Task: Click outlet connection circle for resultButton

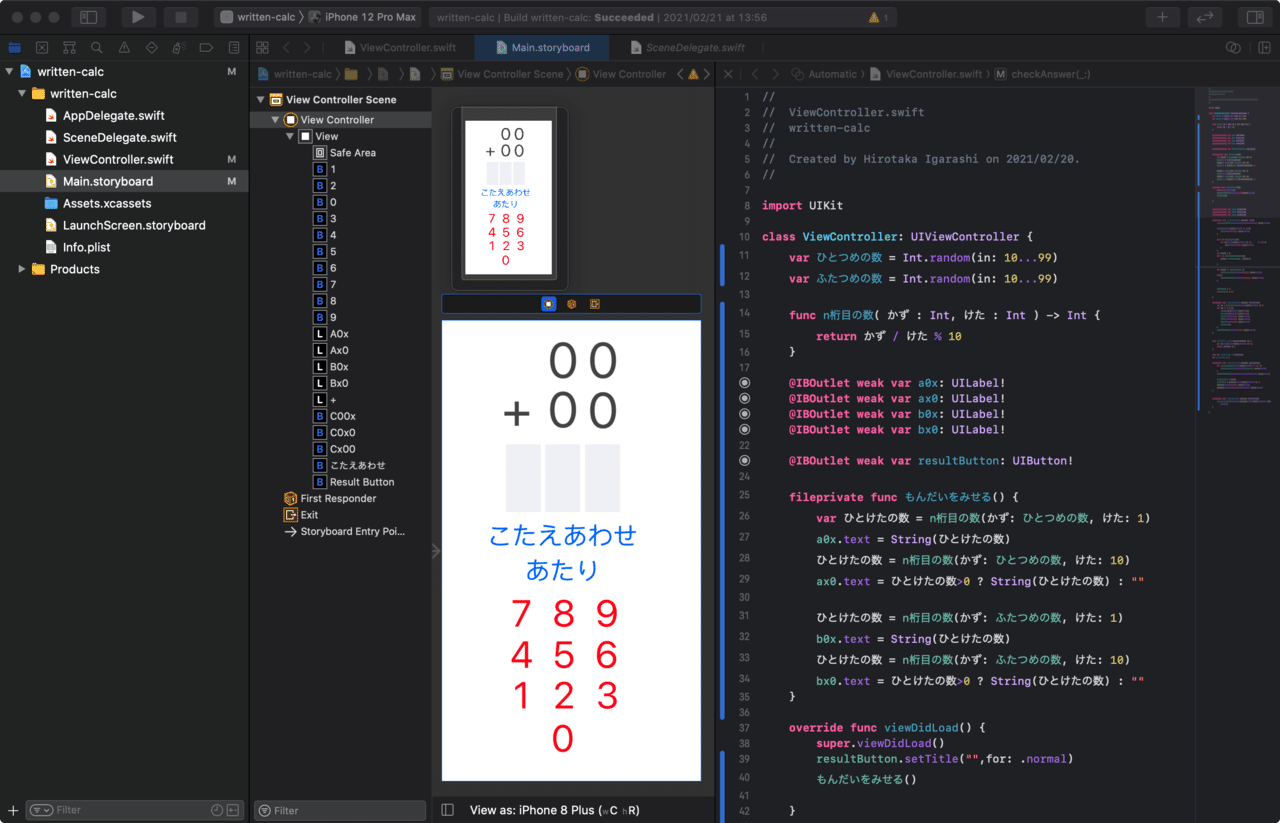Action: click(744, 461)
